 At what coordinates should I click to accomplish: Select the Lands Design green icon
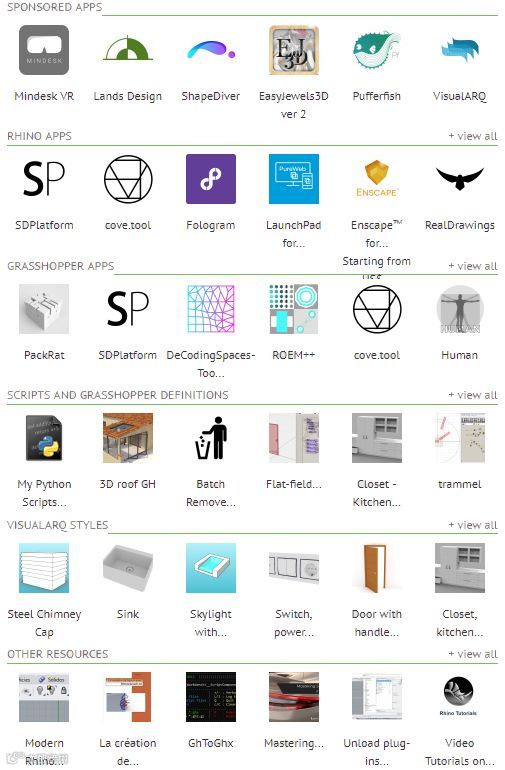coord(128,50)
